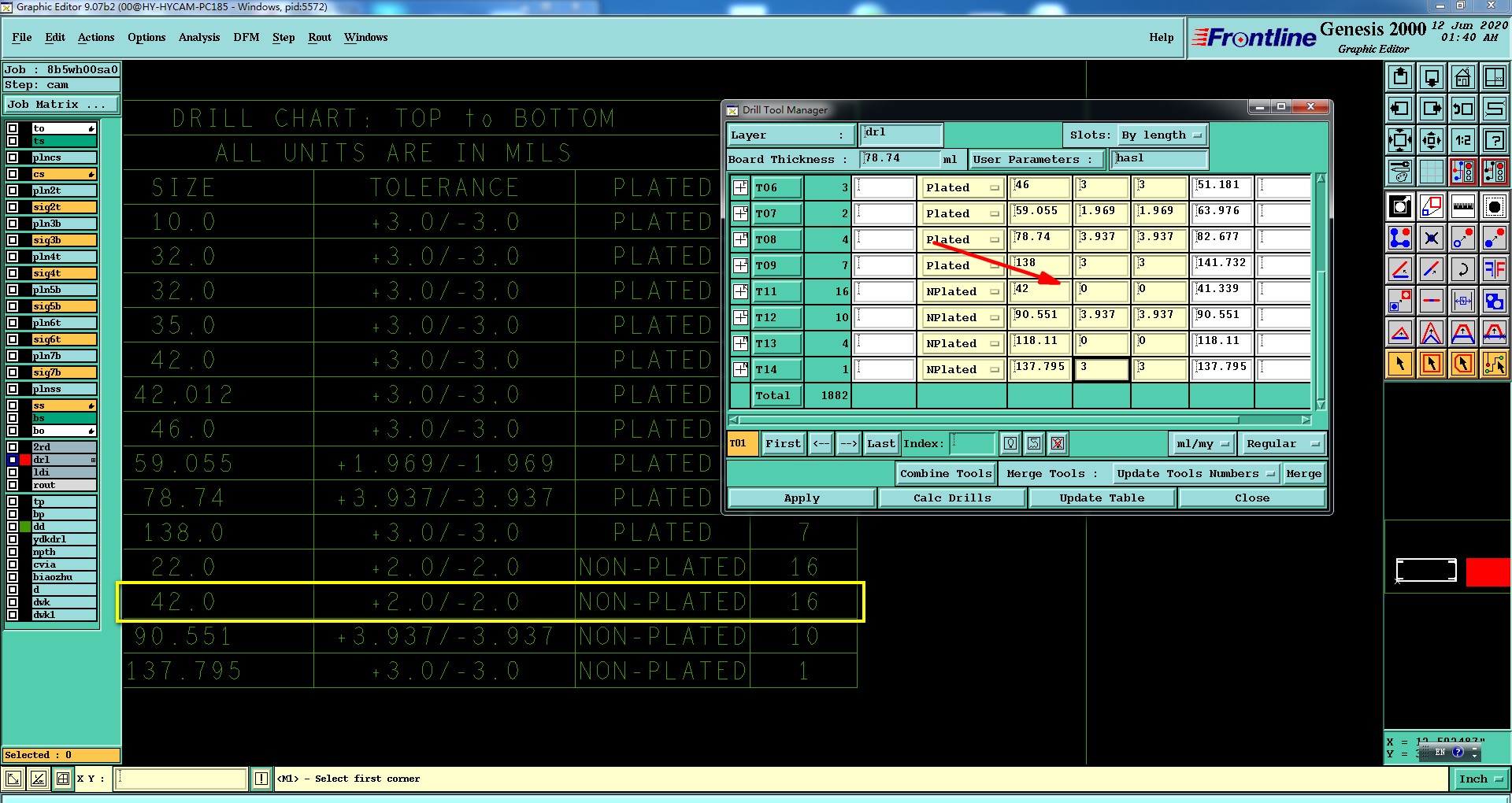
Task: Open the Actions menu
Action: pos(96,37)
